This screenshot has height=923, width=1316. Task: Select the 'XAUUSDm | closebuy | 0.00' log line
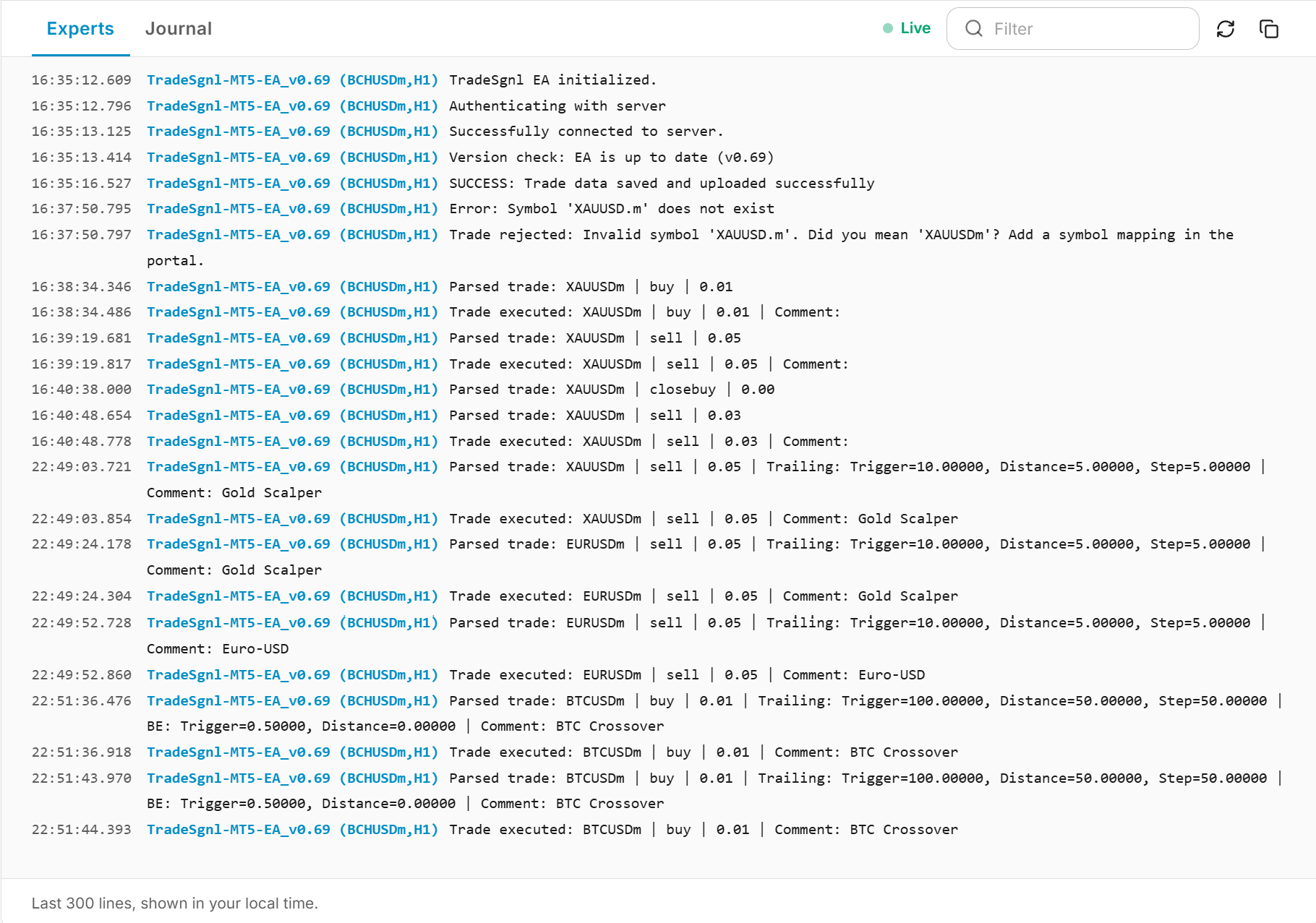(x=612, y=390)
